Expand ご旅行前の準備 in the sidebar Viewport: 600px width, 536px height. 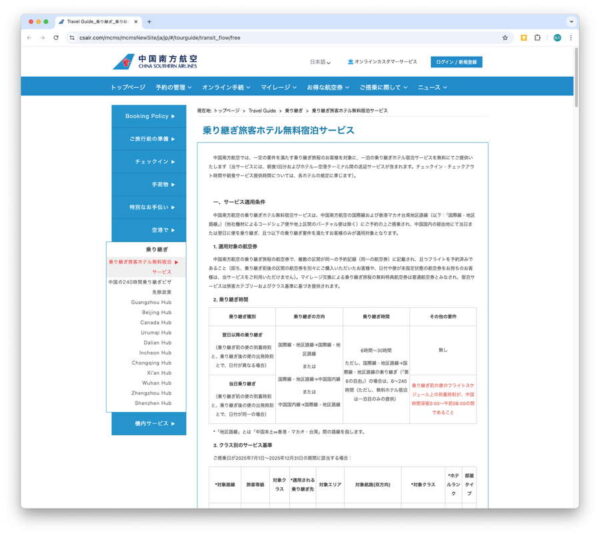(x=149, y=138)
